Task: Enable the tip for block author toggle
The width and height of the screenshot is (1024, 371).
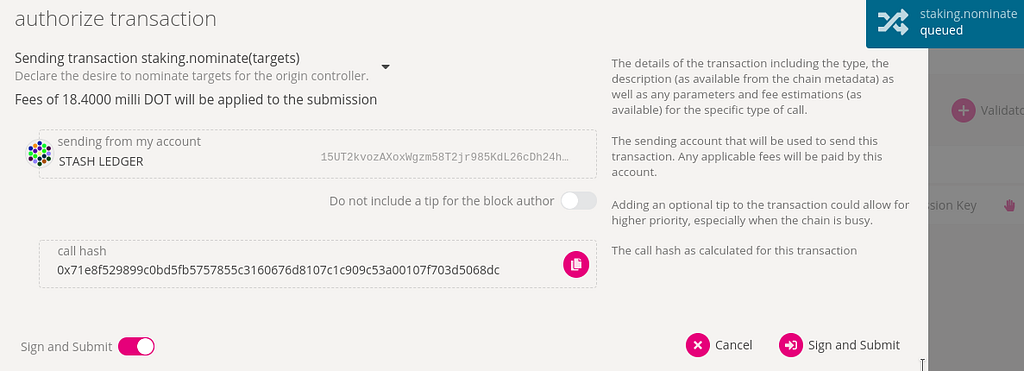Action: point(579,201)
